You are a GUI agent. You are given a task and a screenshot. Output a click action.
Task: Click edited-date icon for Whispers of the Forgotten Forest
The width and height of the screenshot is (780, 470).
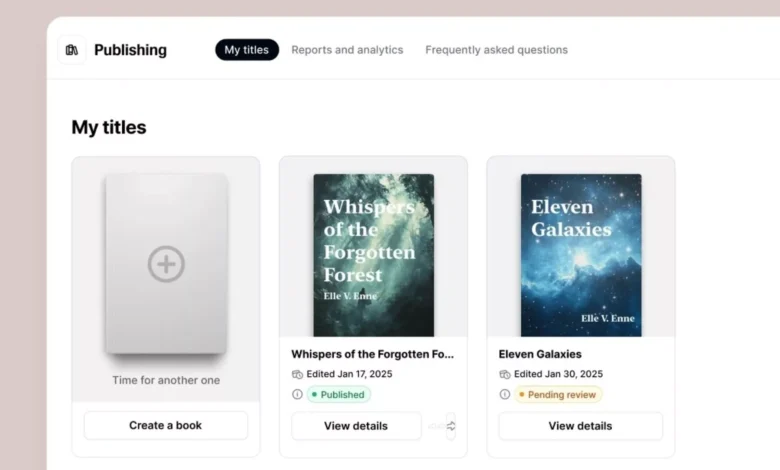click(x=297, y=374)
